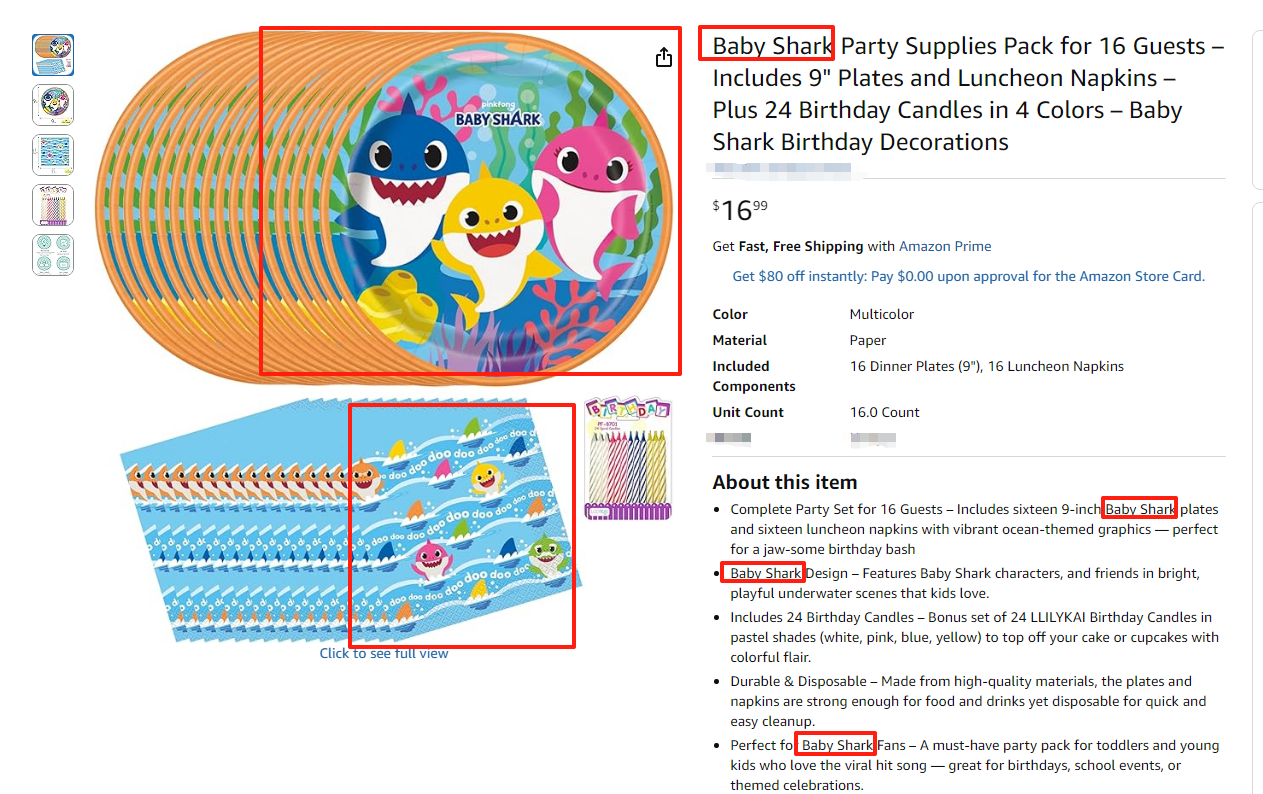Screen dimensions: 1263x794
Task: Select the first thumbnail showing full party pack
Action: pyautogui.click(x=53, y=55)
